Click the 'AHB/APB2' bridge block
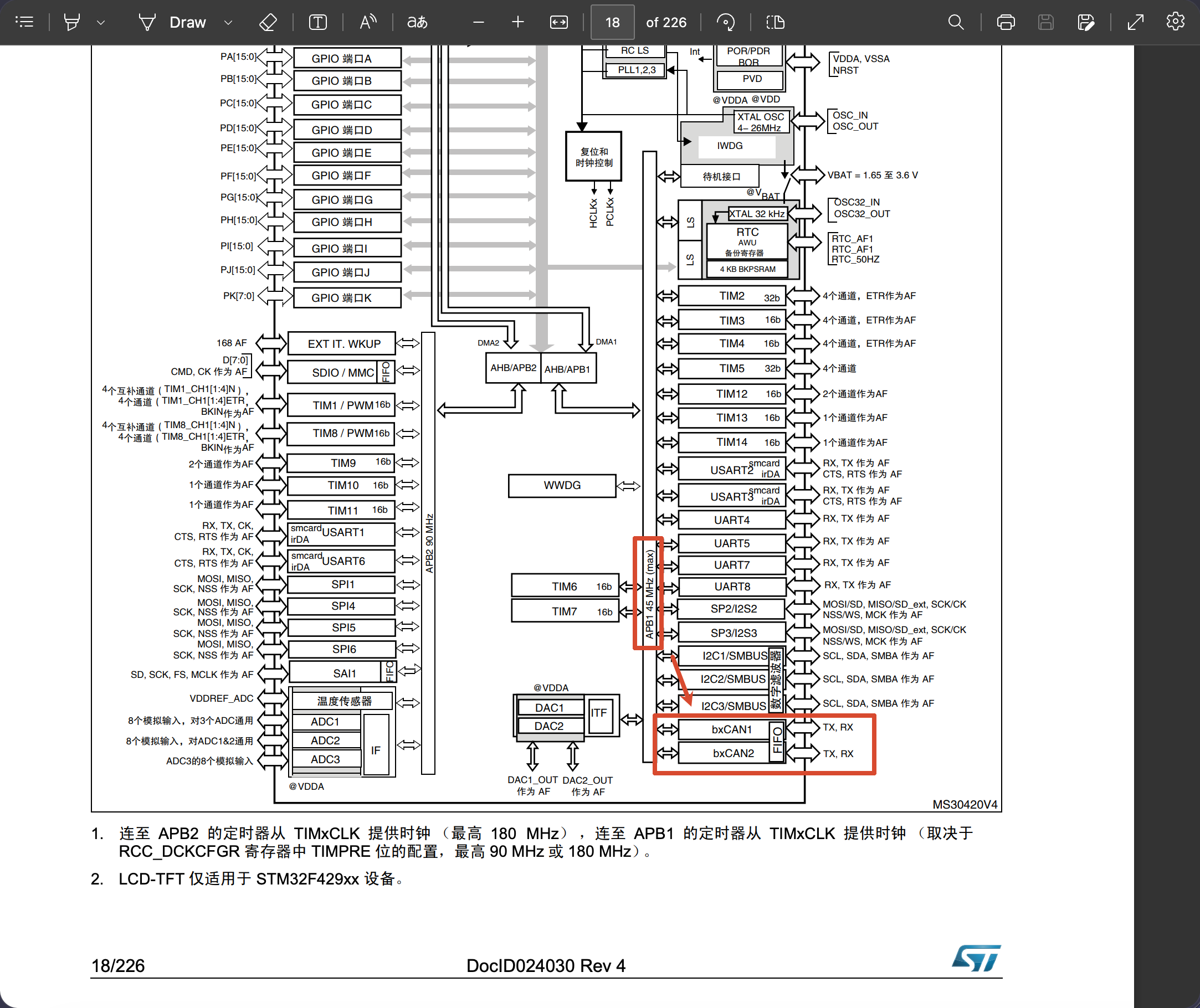Viewport: 1200px width, 1008px height. click(x=513, y=368)
